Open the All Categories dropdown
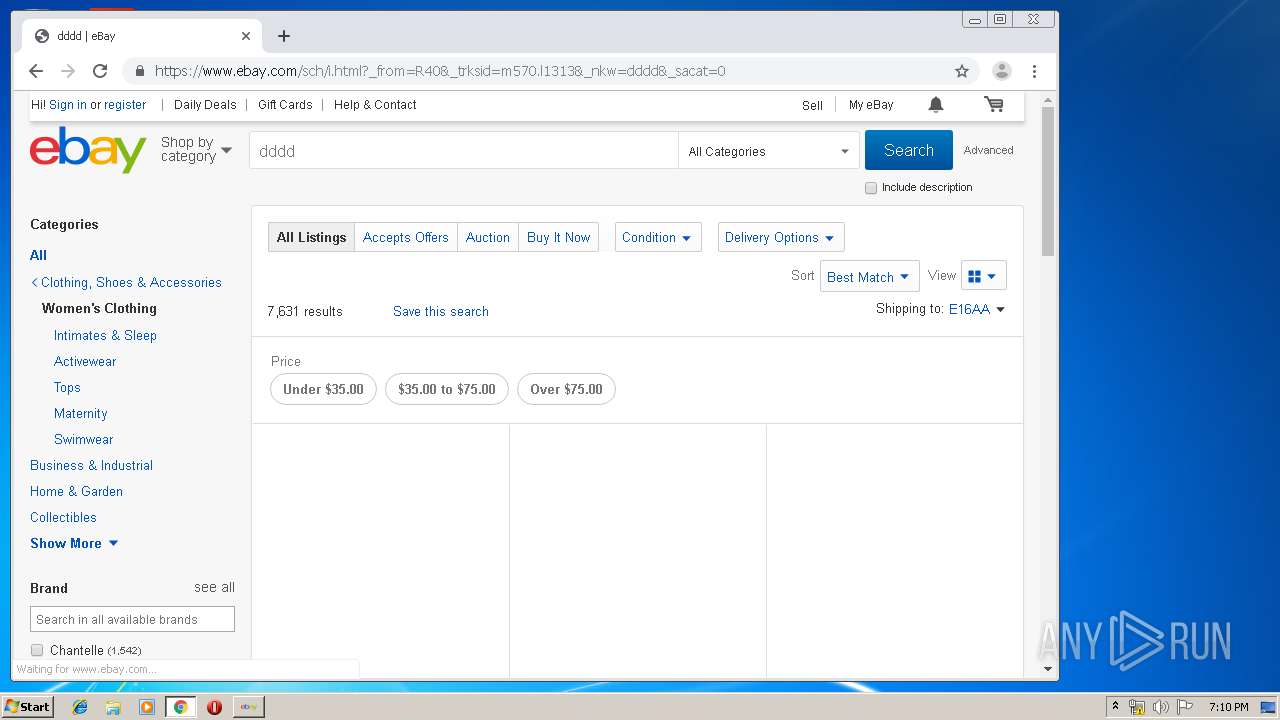Screen dimensions: 1280x720 click(768, 151)
